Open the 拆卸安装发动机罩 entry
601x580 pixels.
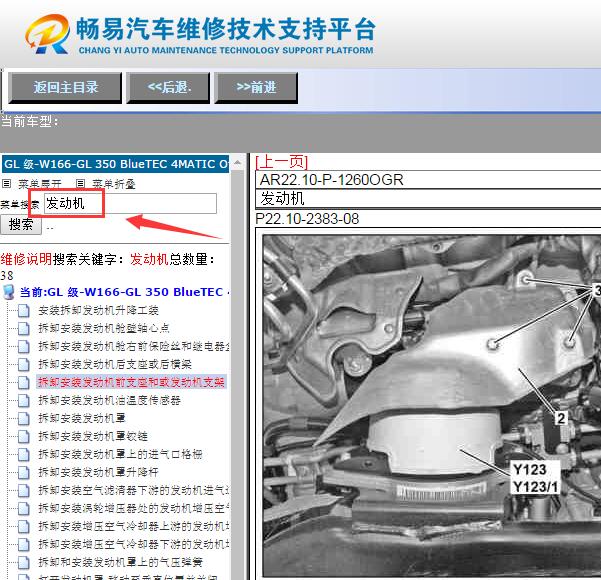pyautogui.click(x=82, y=418)
